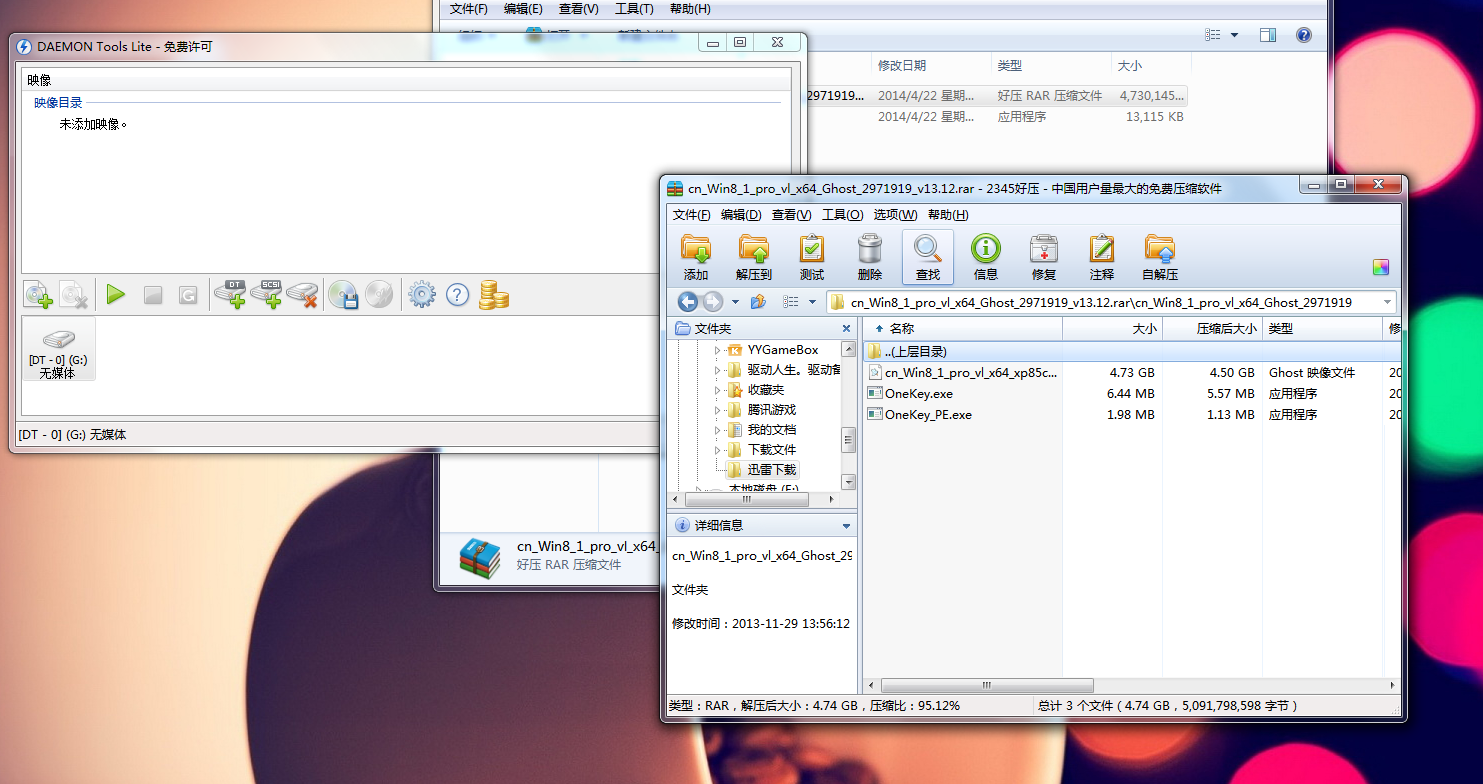
Task: Expand the 腾讯游戏 folder tree node
Action: [717, 410]
